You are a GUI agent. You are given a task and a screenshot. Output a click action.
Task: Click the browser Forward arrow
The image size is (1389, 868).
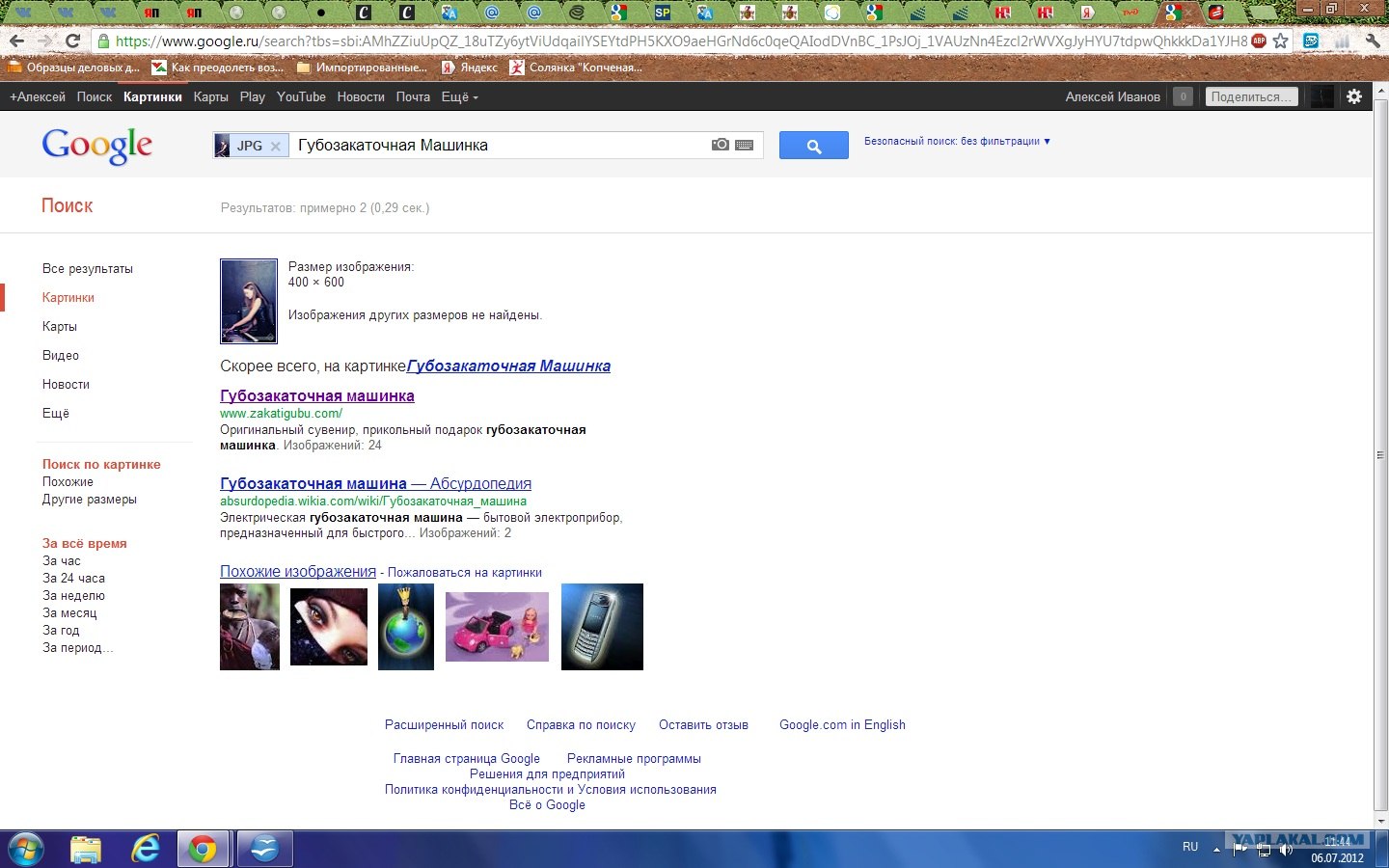click(x=44, y=41)
